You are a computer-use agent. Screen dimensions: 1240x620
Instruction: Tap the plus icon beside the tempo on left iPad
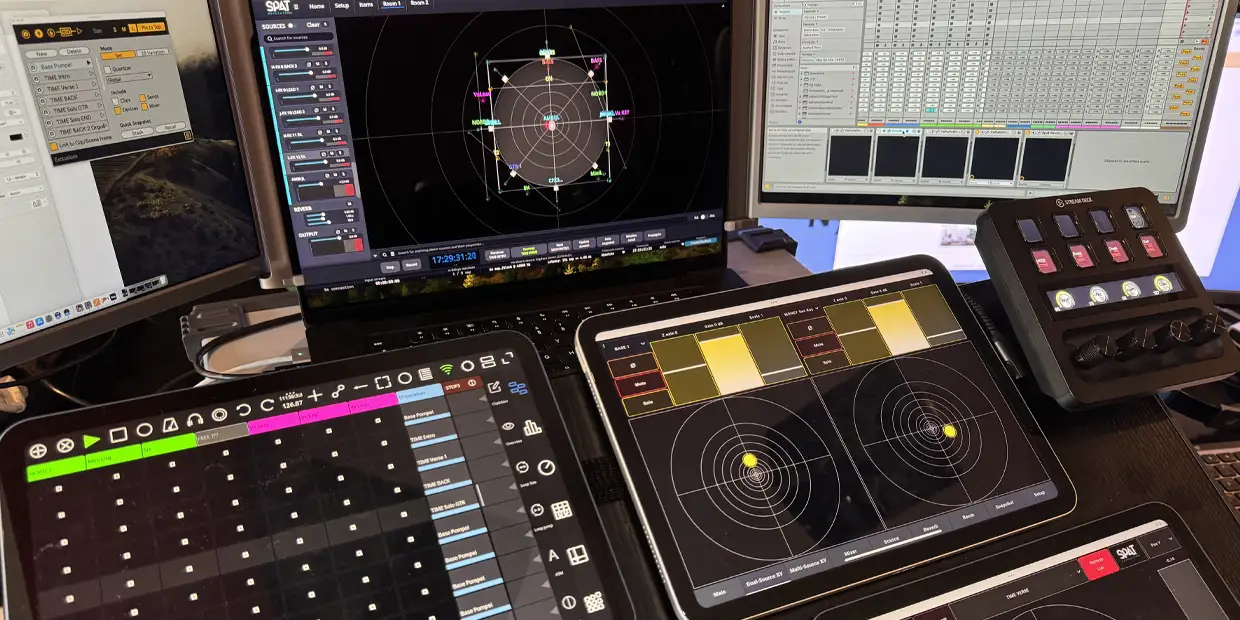coord(315,397)
